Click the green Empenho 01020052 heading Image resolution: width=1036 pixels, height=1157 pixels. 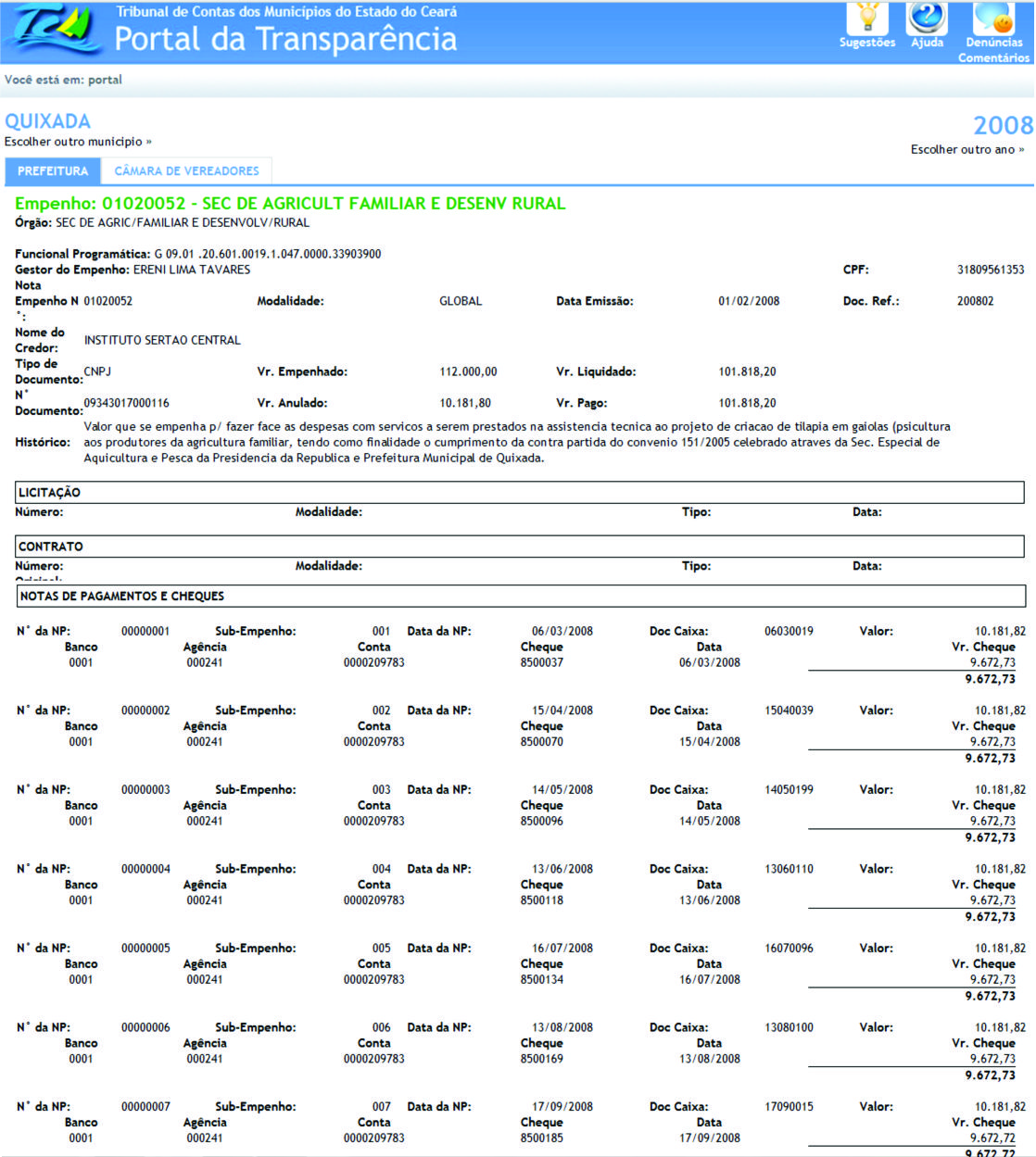click(x=290, y=204)
